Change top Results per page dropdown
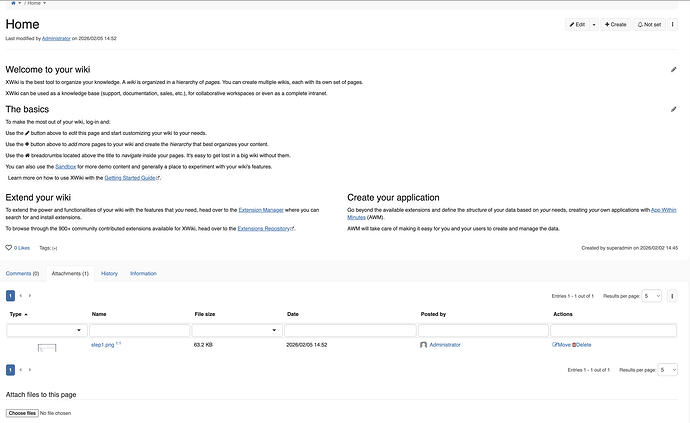This screenshot has height=423, width=690. [651, 296]
